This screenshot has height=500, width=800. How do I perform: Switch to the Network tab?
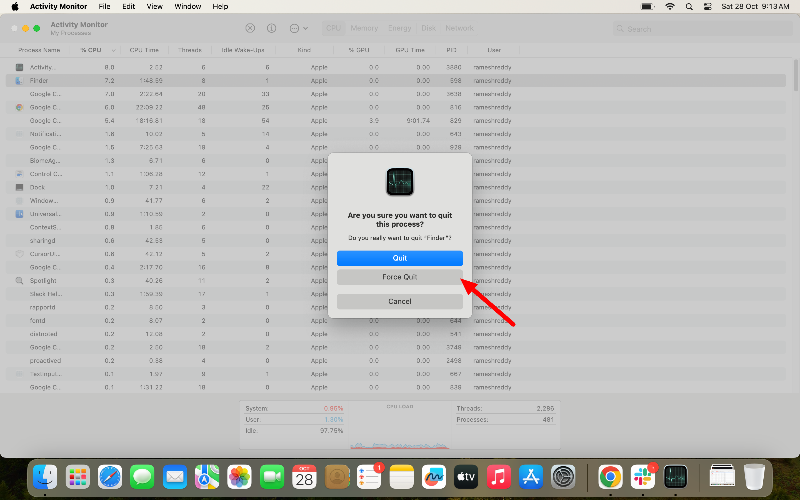tap(459, 28)
